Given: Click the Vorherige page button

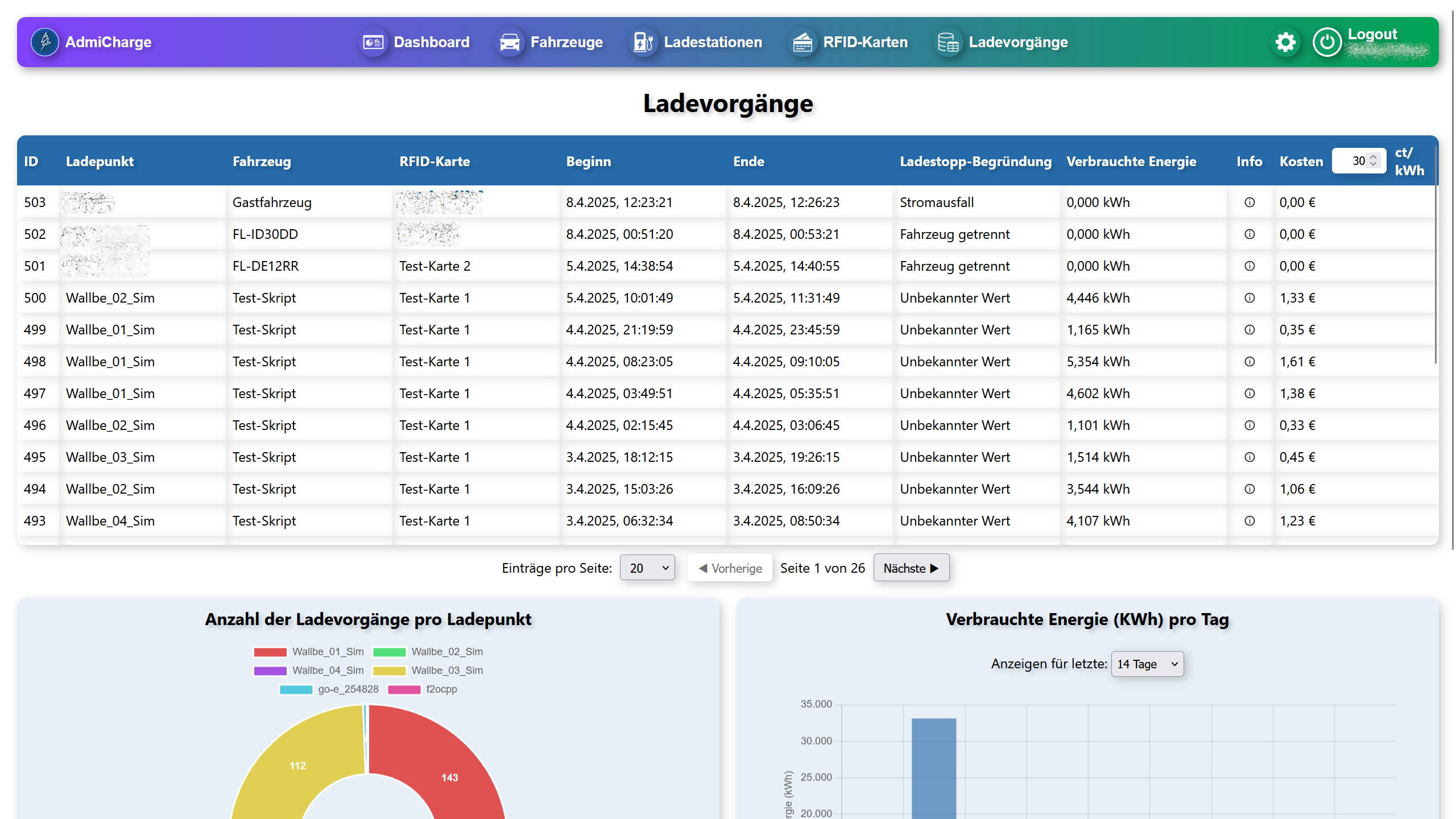Looking at the screenshot, I should [x=730, y=568].
